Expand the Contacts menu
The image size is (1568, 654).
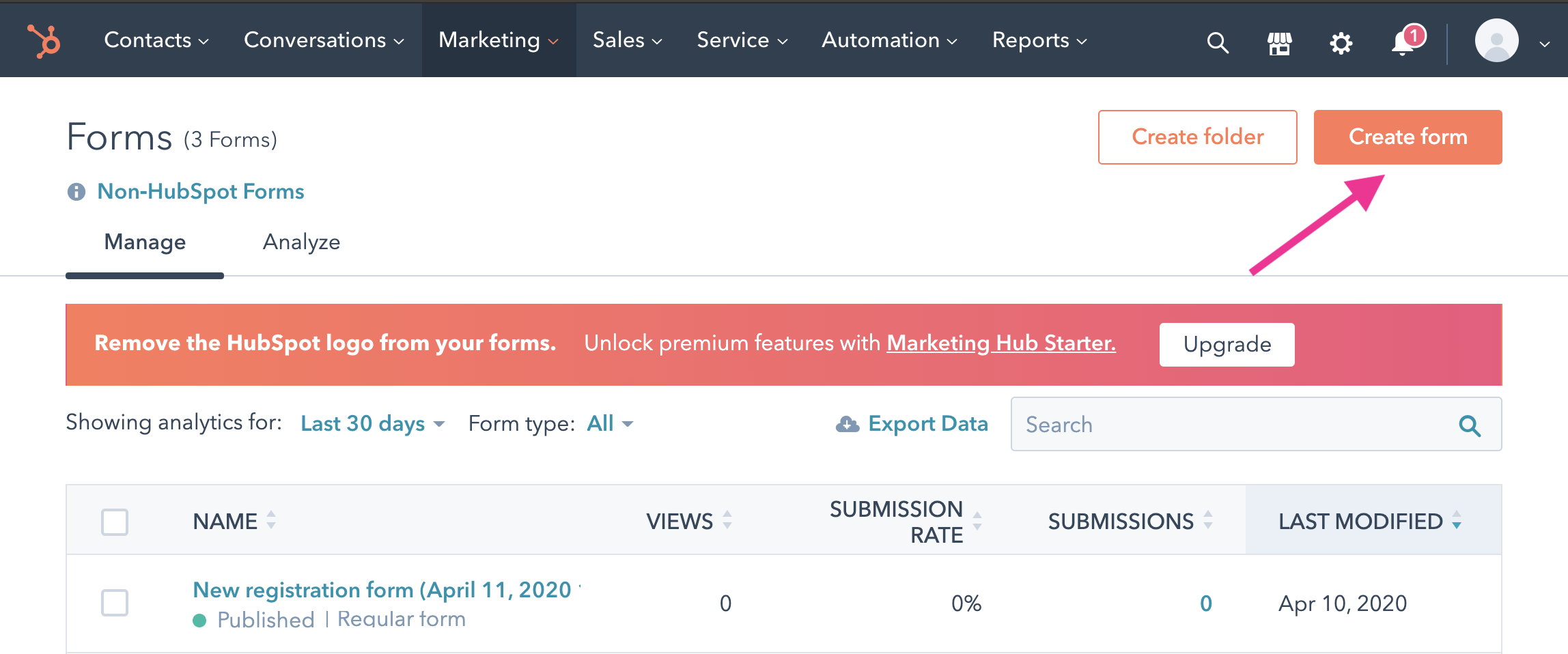(x=156, y=40)
